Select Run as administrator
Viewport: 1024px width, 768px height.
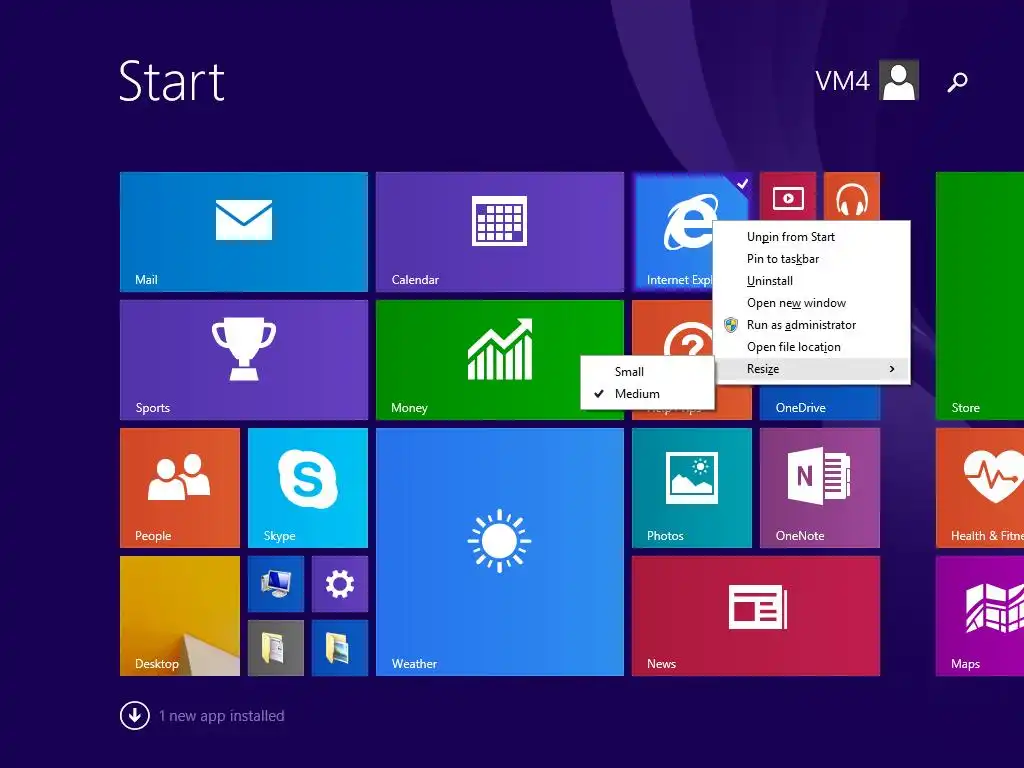[812, 325]
